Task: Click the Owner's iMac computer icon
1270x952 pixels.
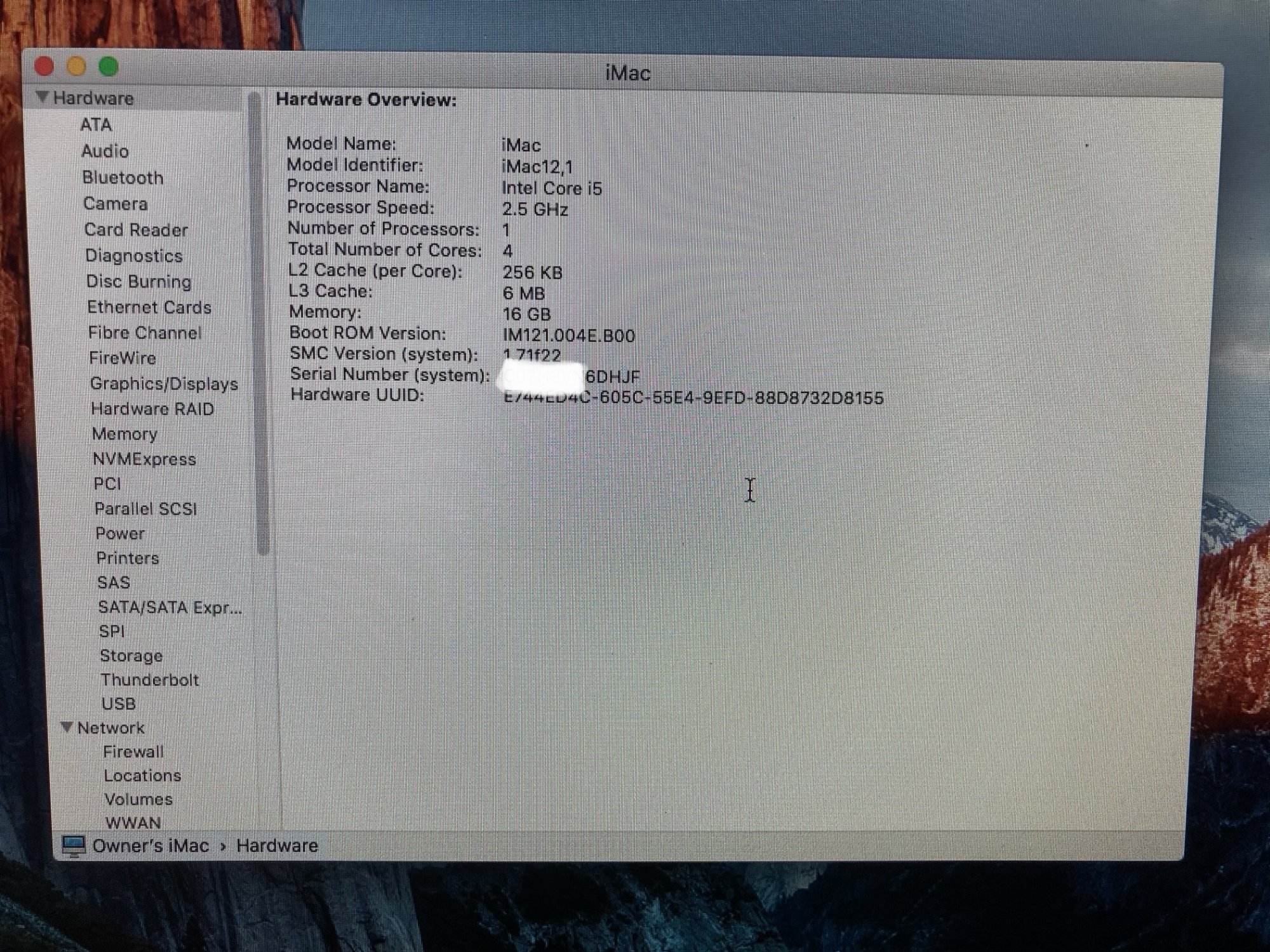Action: tap(74, 846)
